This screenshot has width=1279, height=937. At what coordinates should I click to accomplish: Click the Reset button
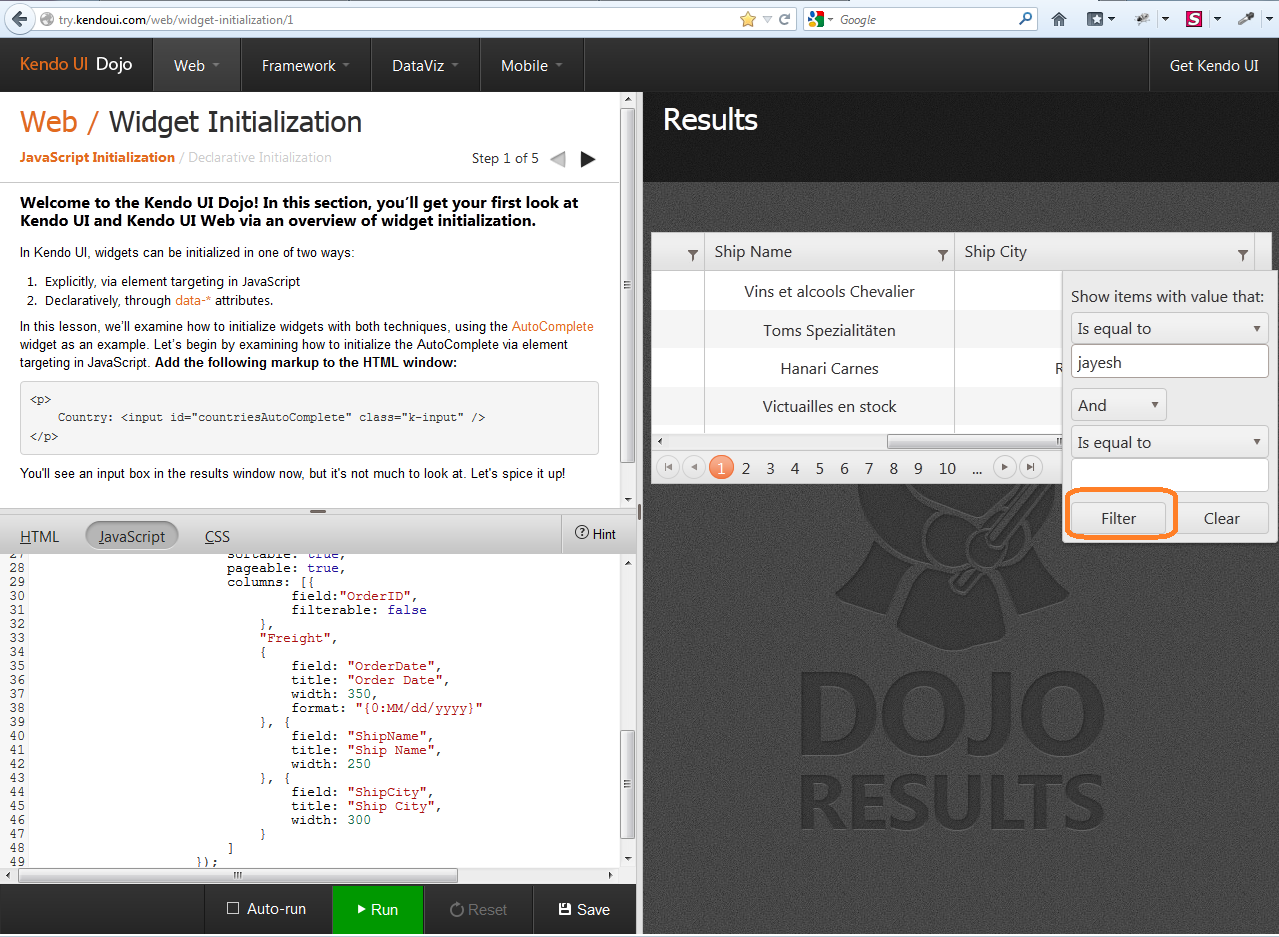point(478,909)
